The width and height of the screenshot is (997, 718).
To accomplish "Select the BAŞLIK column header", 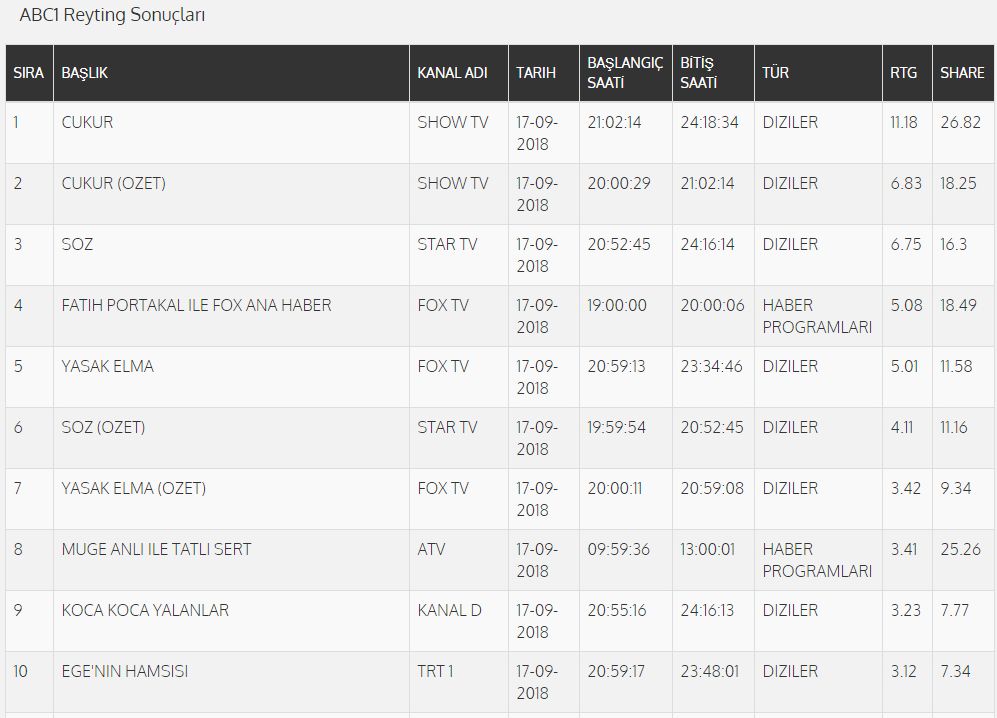I will (231, 73).
